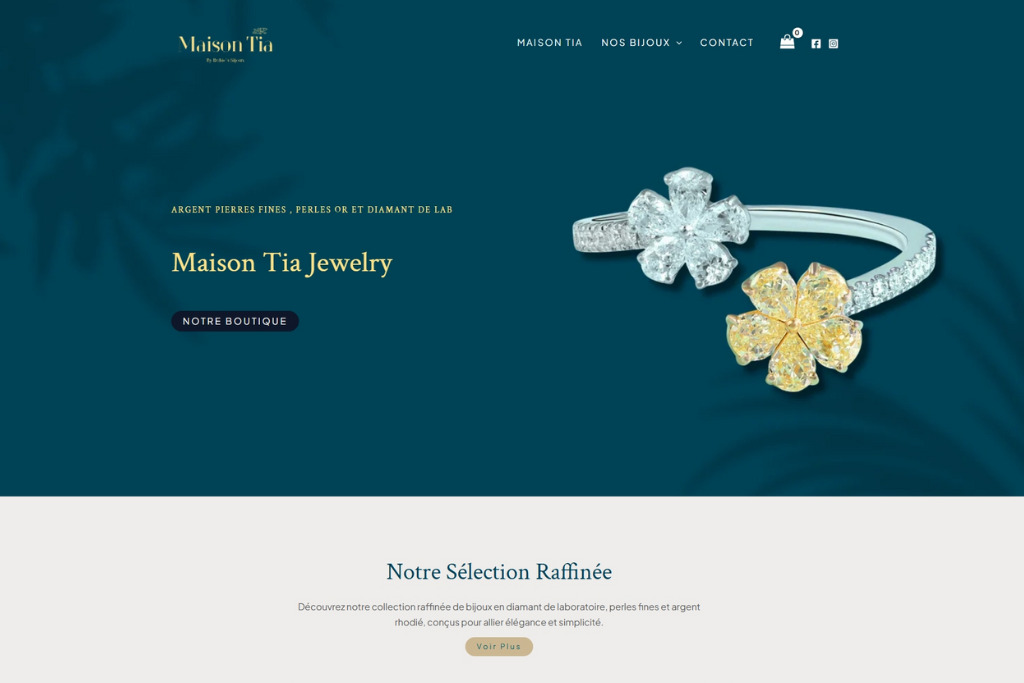Select the flower diamond ring image
Screen dimensions: 1024x683
[755, 279]
